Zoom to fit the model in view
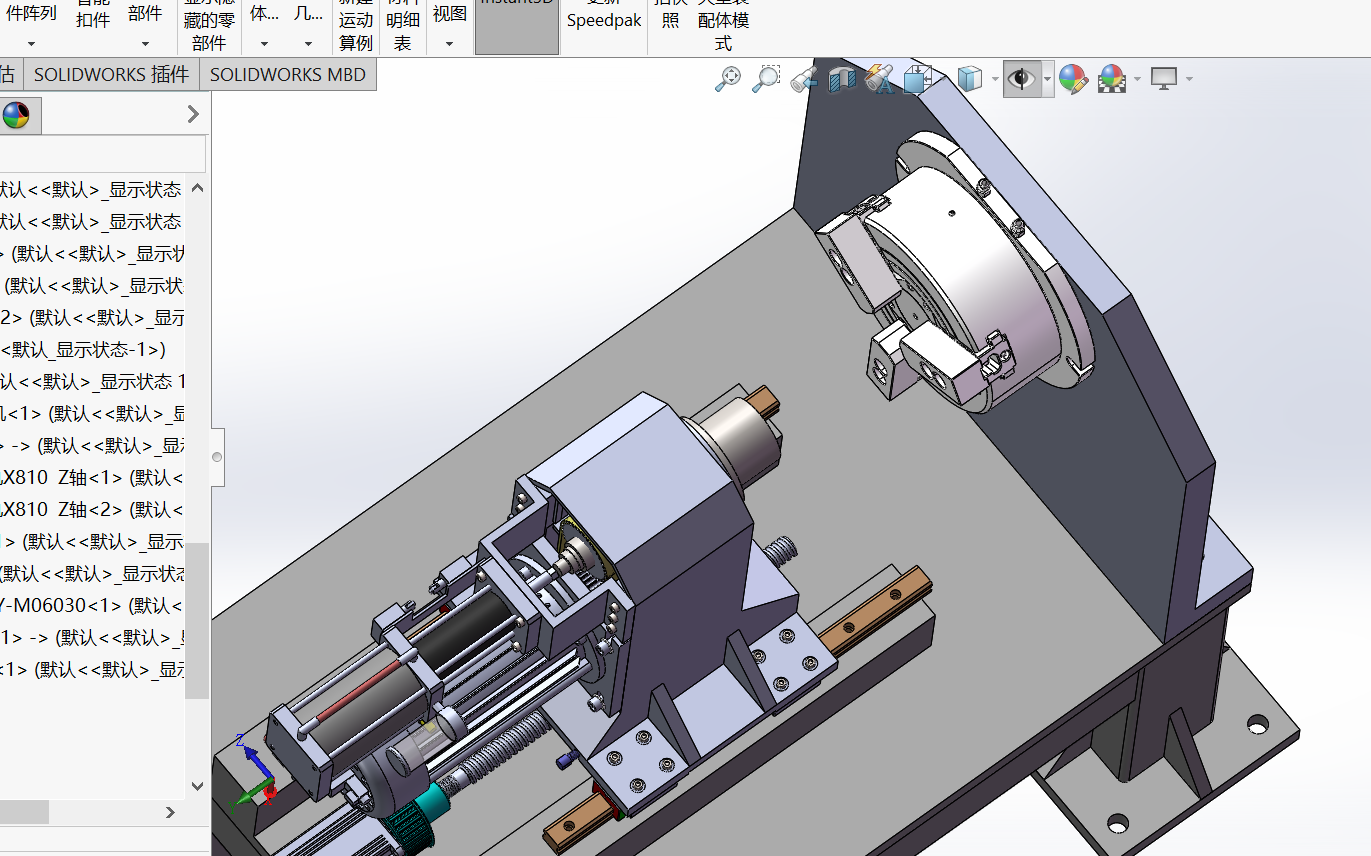 coord(728,78)
